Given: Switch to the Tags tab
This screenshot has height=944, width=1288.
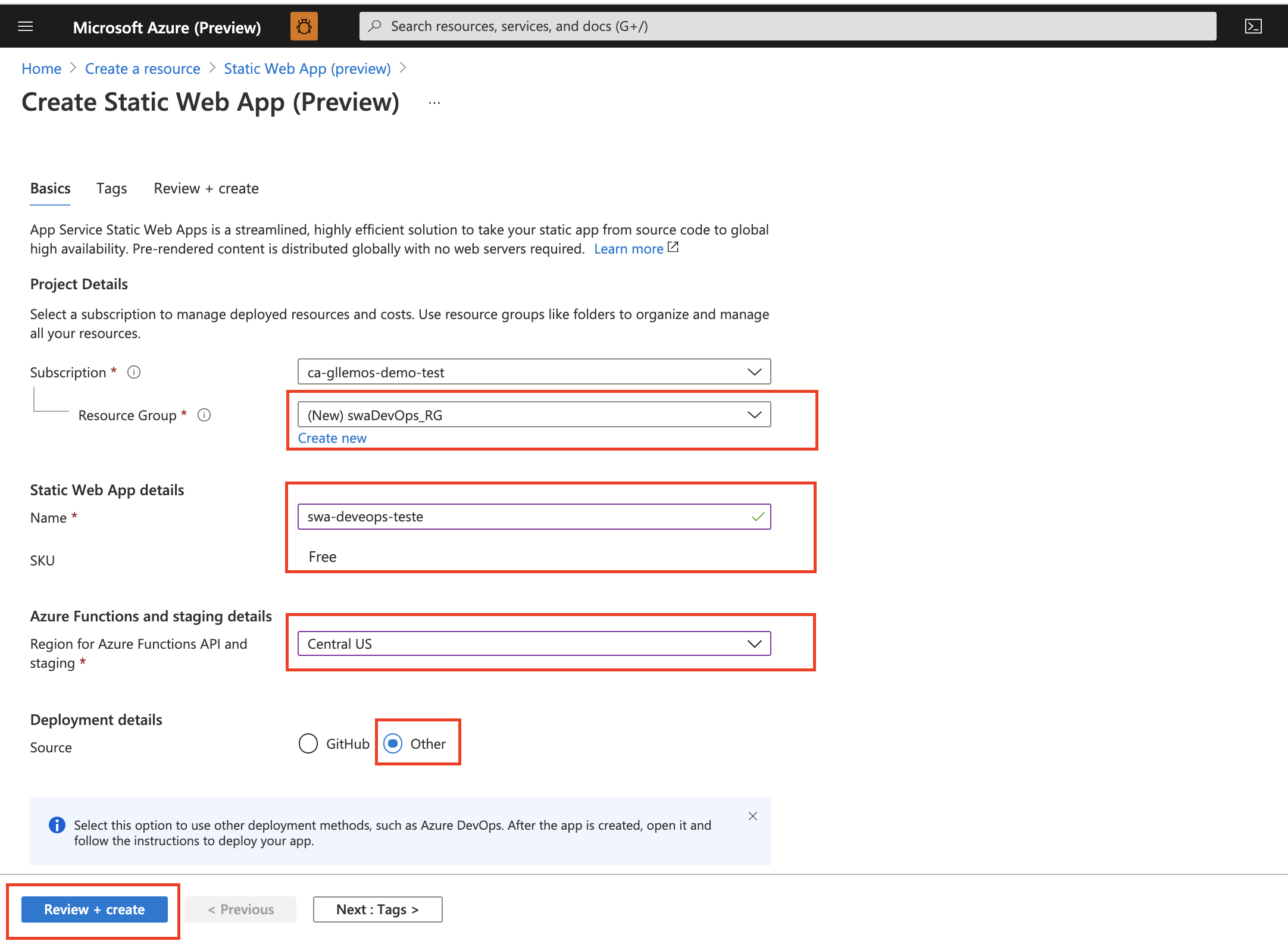Looking at the screenshot, I should point(112,189).
